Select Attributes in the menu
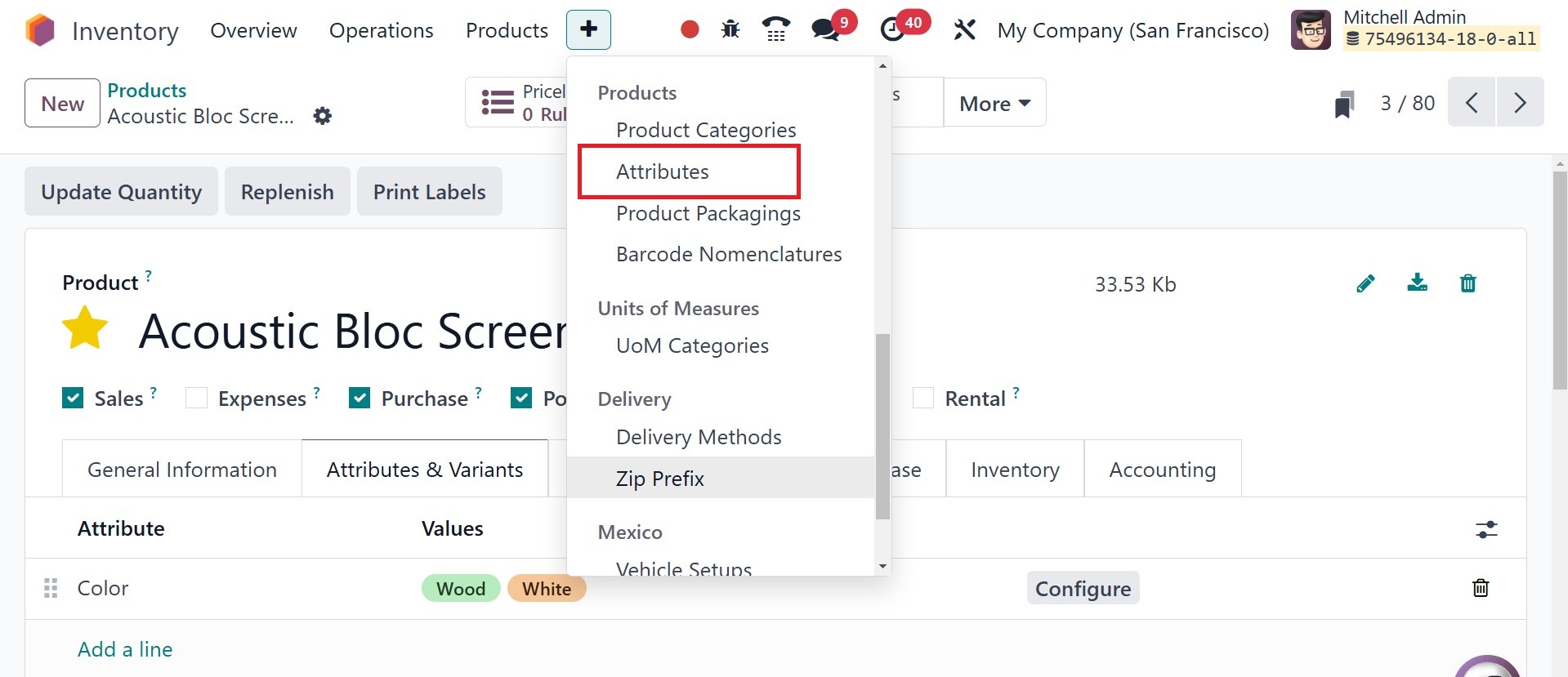 (x=663, y=171)
